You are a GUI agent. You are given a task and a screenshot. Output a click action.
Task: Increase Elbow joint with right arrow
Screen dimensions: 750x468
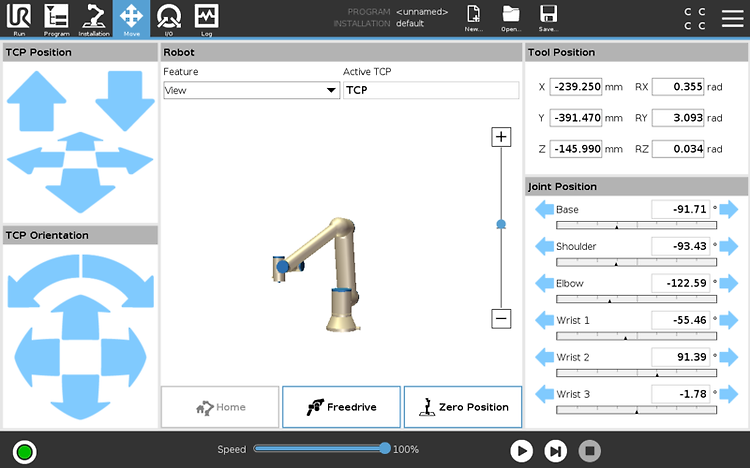click(x=728, y=283)
